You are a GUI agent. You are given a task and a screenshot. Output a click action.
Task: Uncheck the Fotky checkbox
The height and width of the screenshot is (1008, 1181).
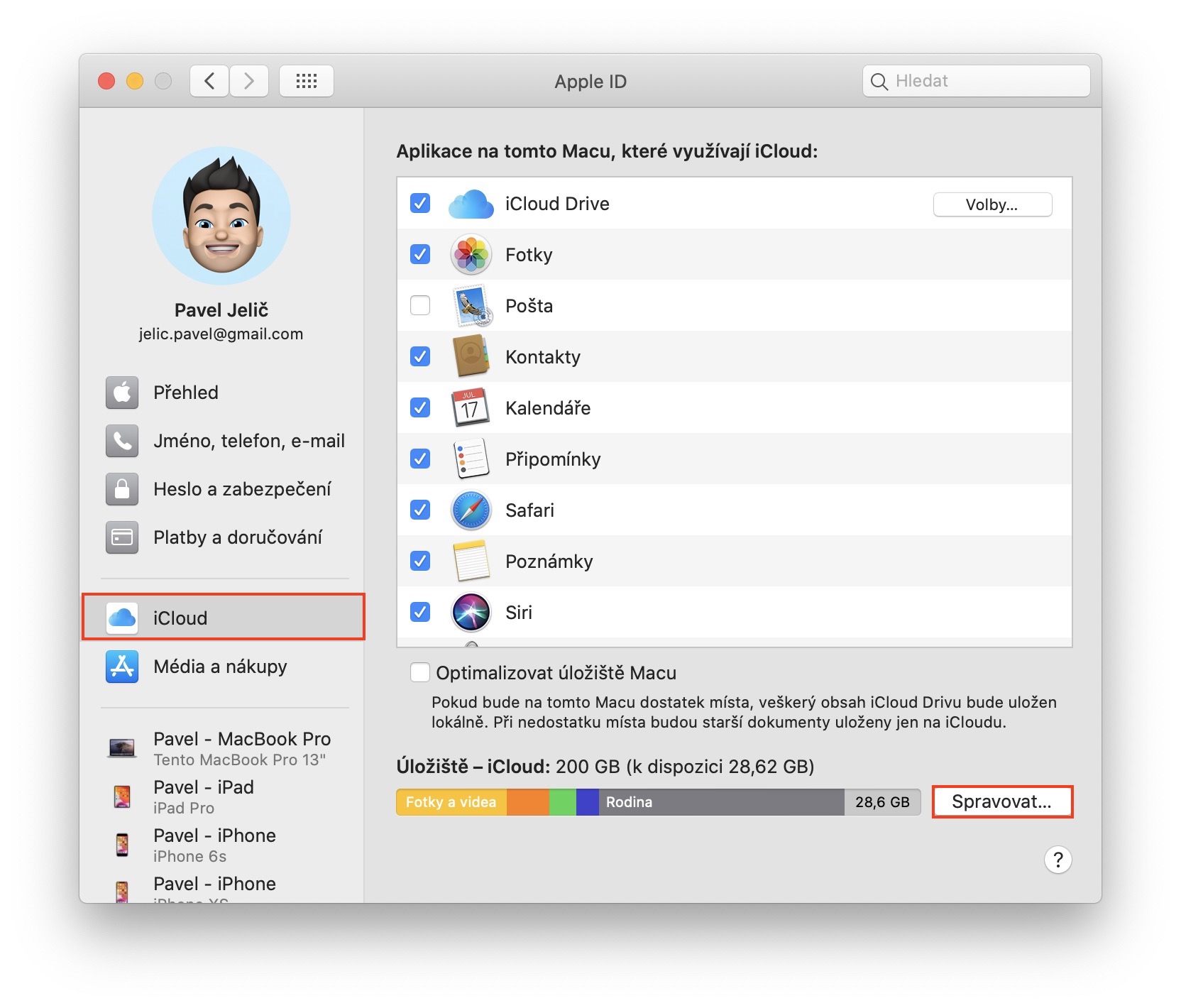coord(420,254)
